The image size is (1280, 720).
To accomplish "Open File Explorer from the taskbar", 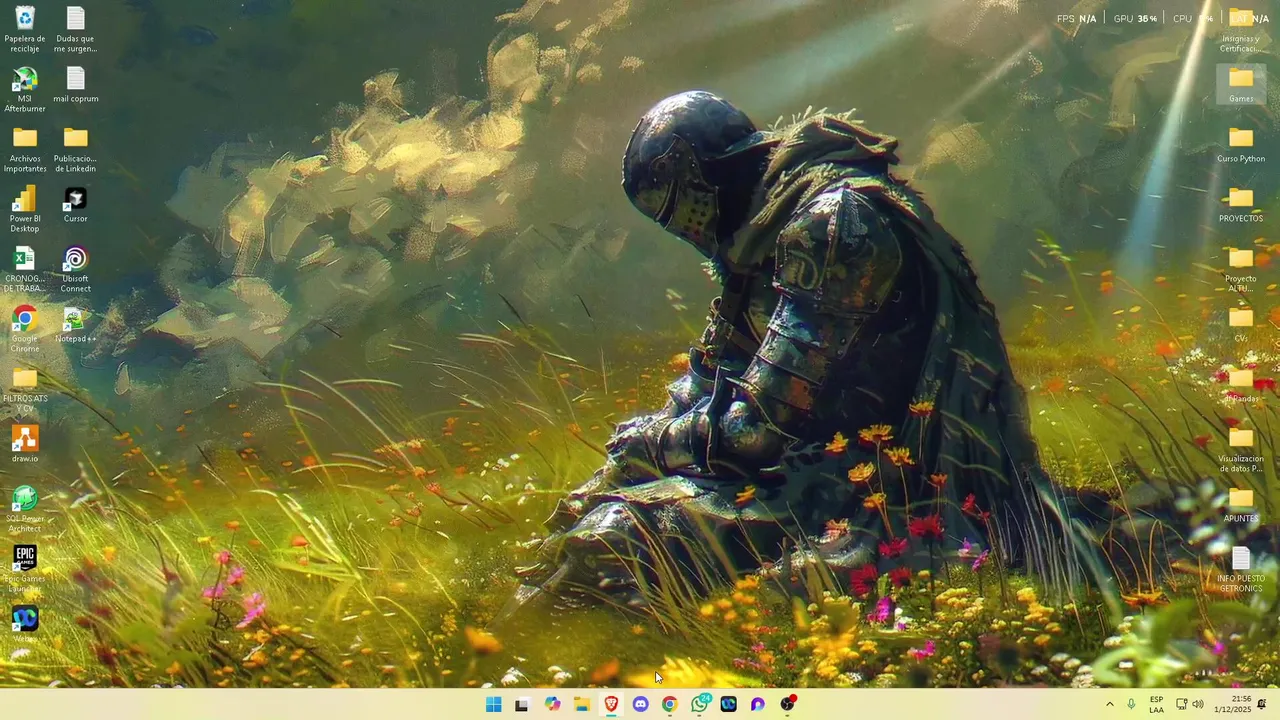I will 581,704.
